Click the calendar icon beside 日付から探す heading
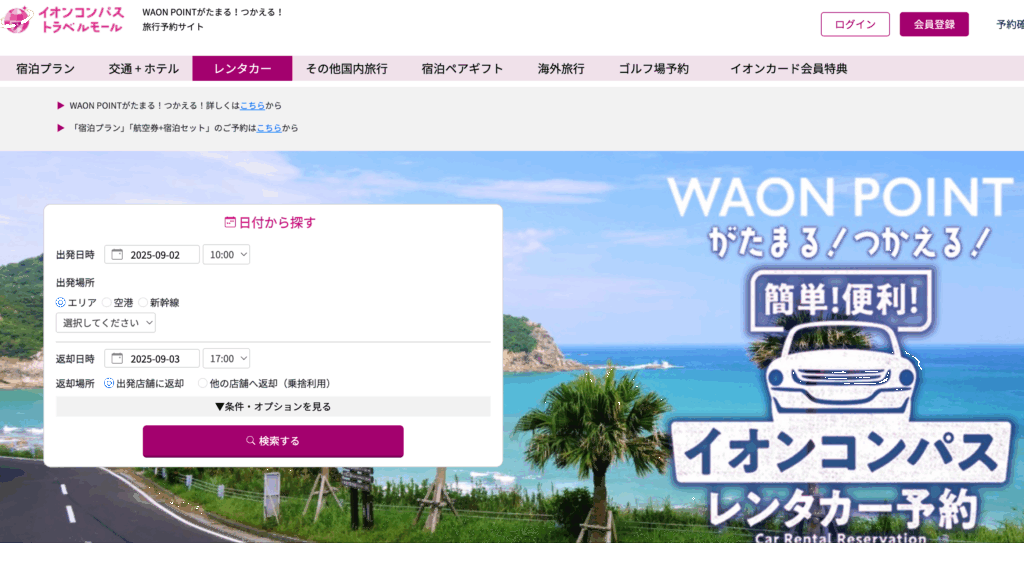This screenshot has width=1024, height=573. [230, 222]
